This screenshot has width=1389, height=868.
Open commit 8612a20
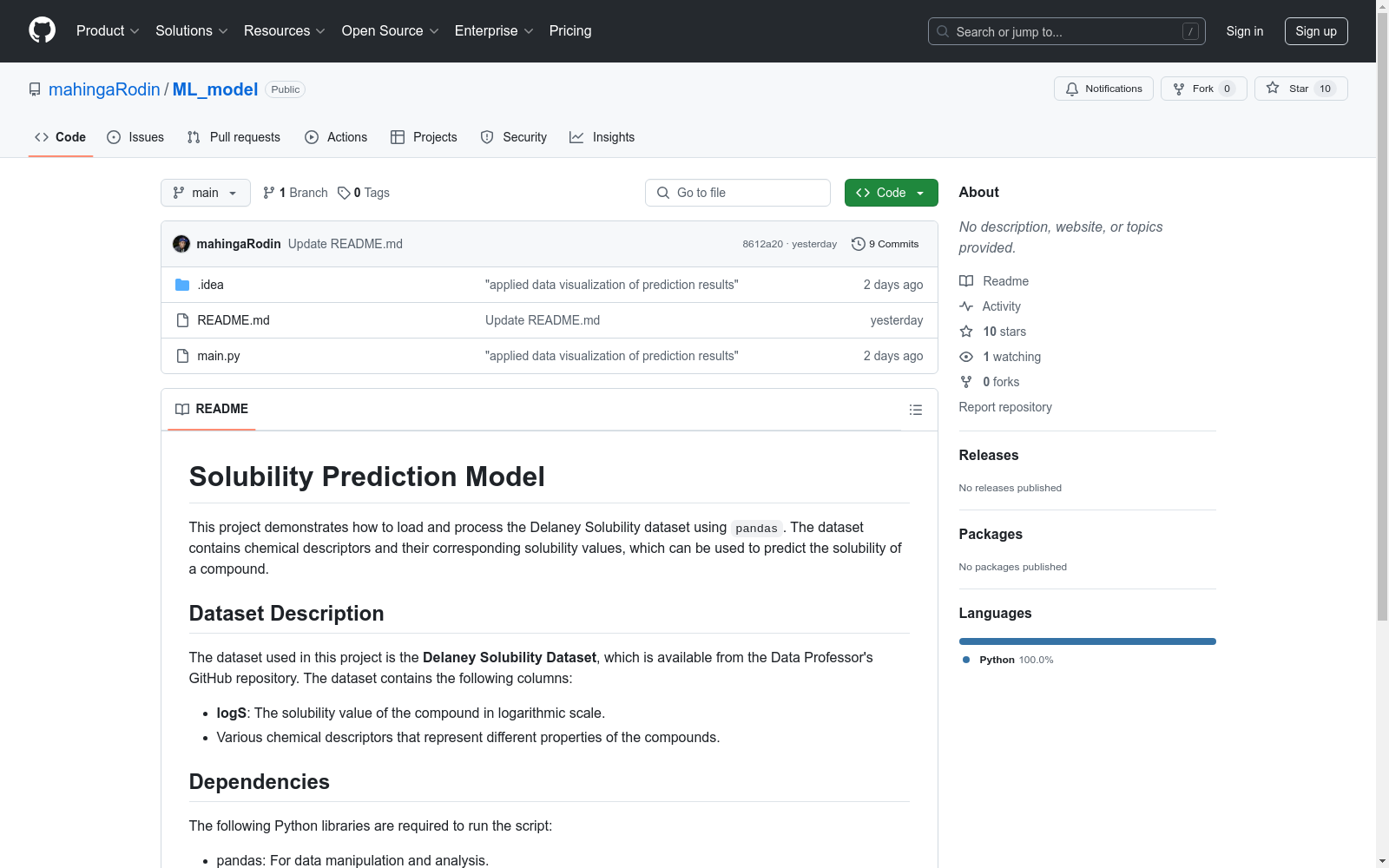[762, 244]
